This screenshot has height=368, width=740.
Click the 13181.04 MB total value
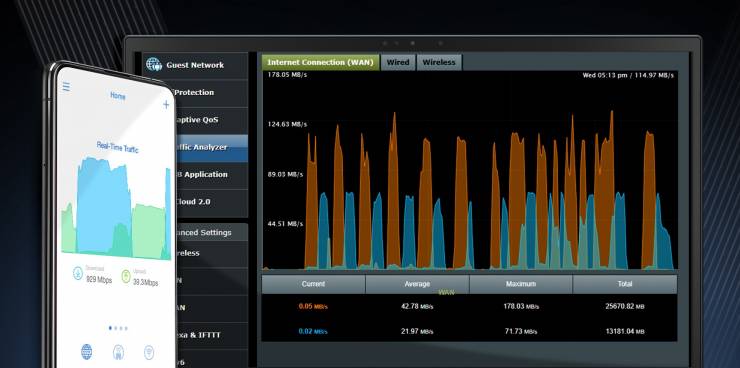[625, 332]
